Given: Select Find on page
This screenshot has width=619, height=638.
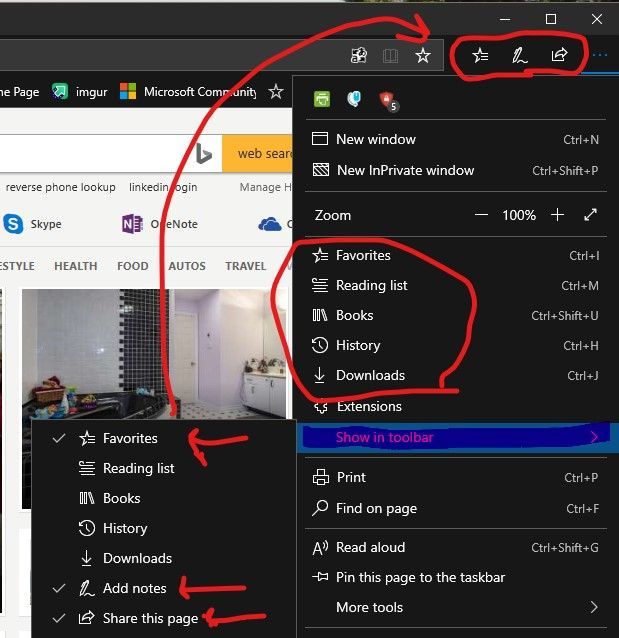Looking at the screenshot, I should [x=456, y=509].
